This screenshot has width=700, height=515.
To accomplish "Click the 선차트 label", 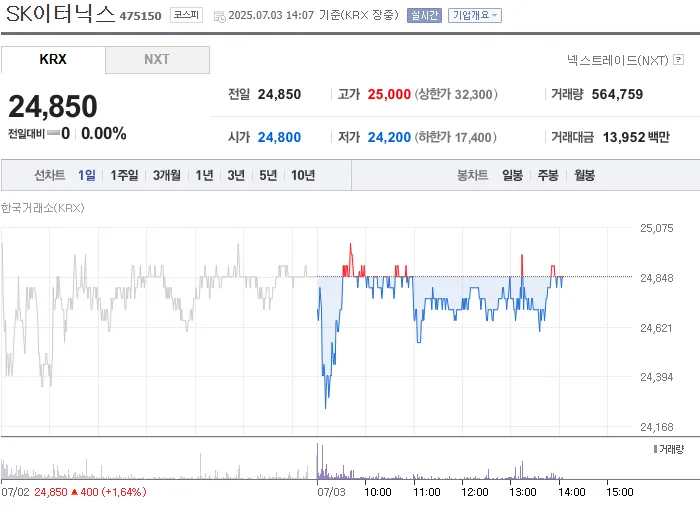I will pos(50,175).
